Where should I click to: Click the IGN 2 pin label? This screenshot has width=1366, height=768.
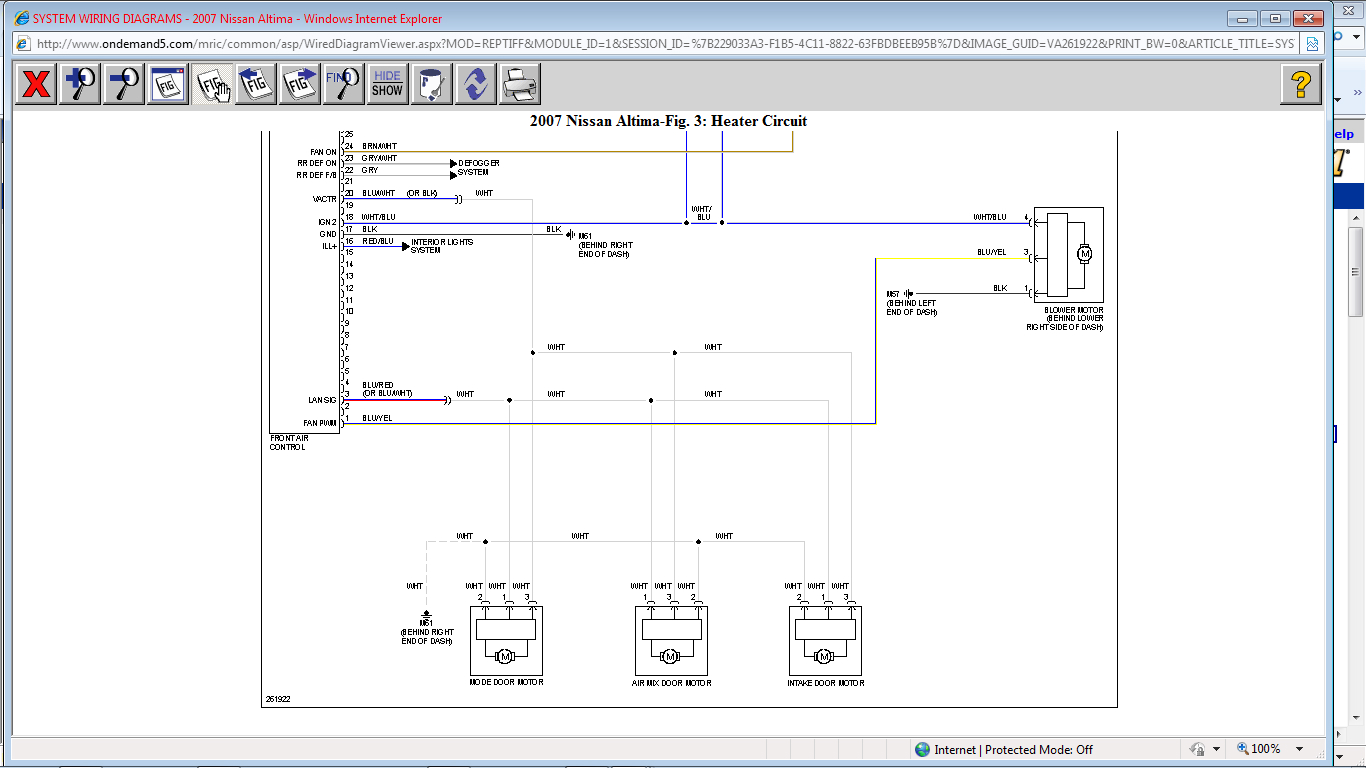(325, 222)
